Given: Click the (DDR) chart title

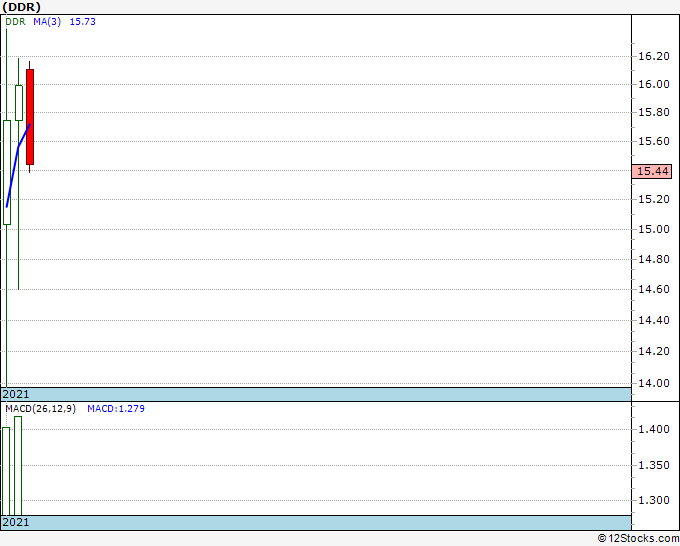Looking at the screenshot, I should [21, 7].
